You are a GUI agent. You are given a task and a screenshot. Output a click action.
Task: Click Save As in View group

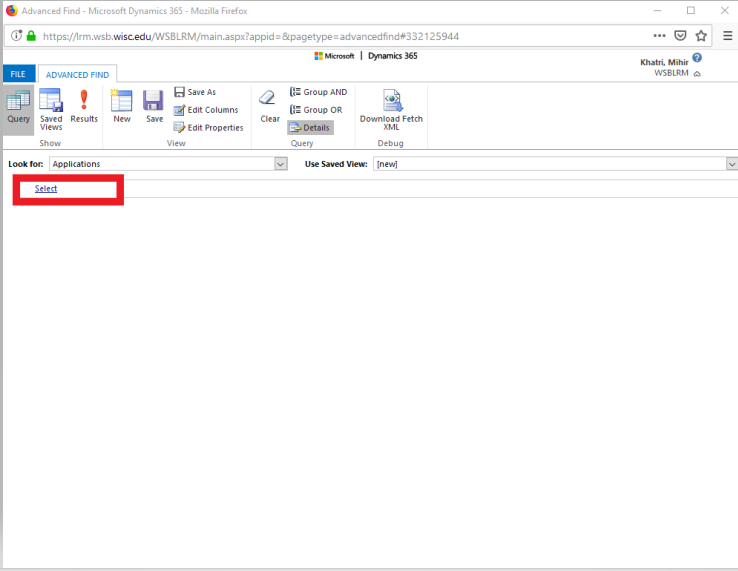[x=195, y=92]
